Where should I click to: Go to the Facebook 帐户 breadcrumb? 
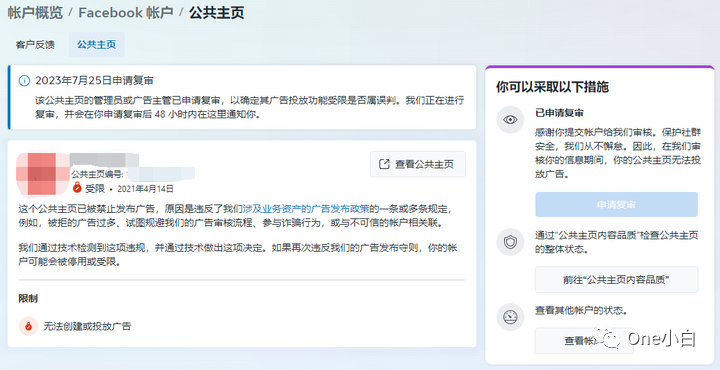[126, 12]
